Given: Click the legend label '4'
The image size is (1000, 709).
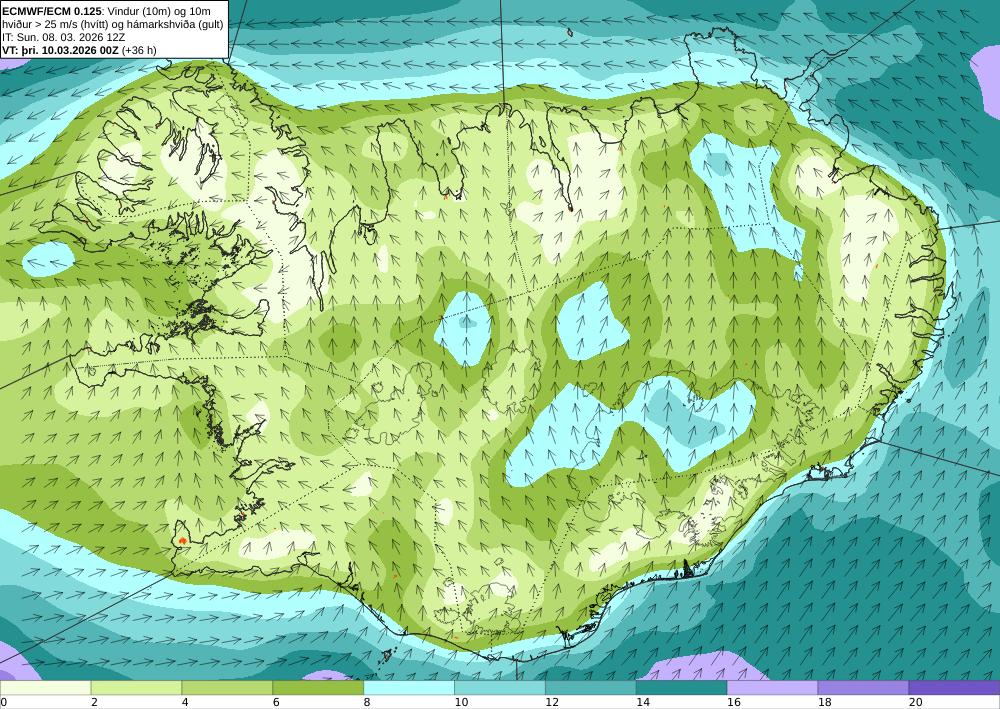Looking at the screenshot, I should click(185, 702).
